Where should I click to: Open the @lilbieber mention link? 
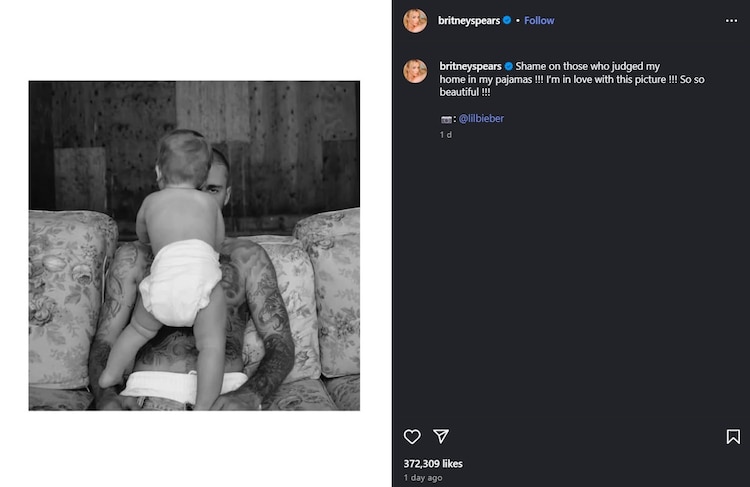[481, 119]
